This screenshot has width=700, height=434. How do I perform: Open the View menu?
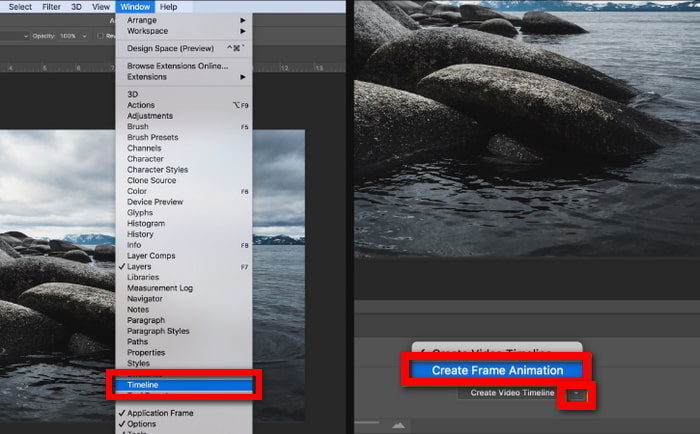[101, 7]
